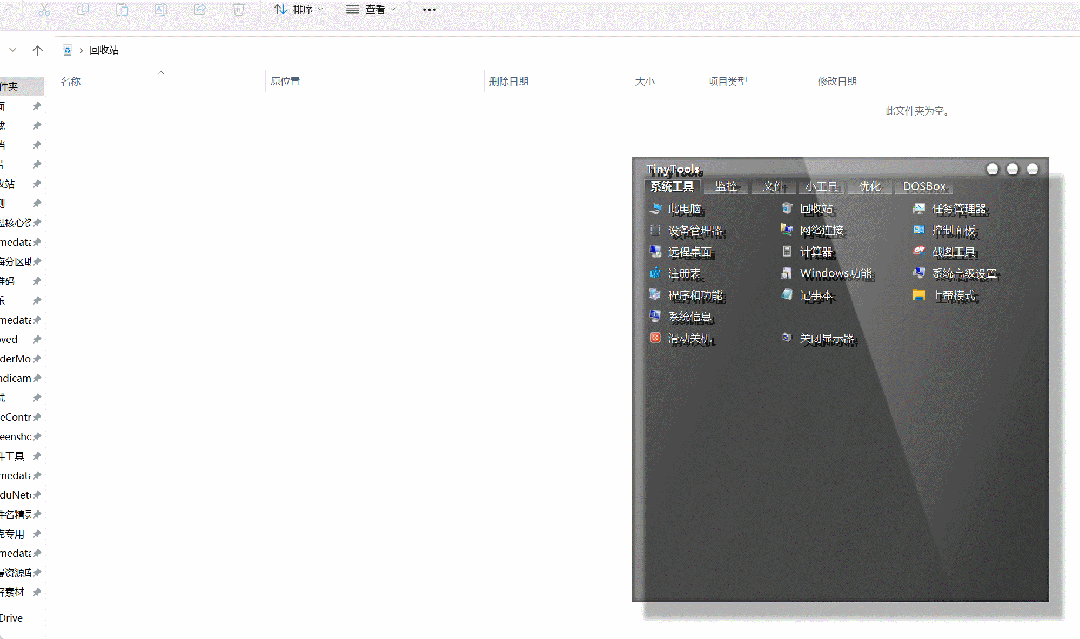Viewport: 1080px width, 639px height.
Task: Switch to 文件 tab in TinyTools
Action: tap(774, 187)
